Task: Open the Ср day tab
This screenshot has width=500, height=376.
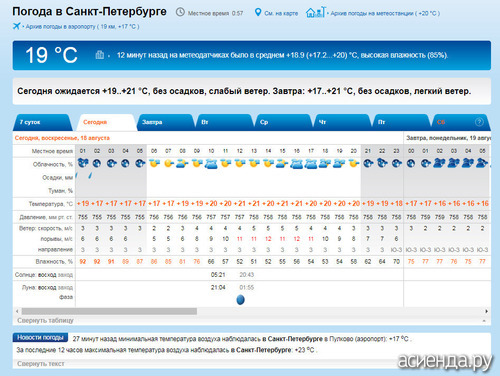Action: (x=283, y=122)
